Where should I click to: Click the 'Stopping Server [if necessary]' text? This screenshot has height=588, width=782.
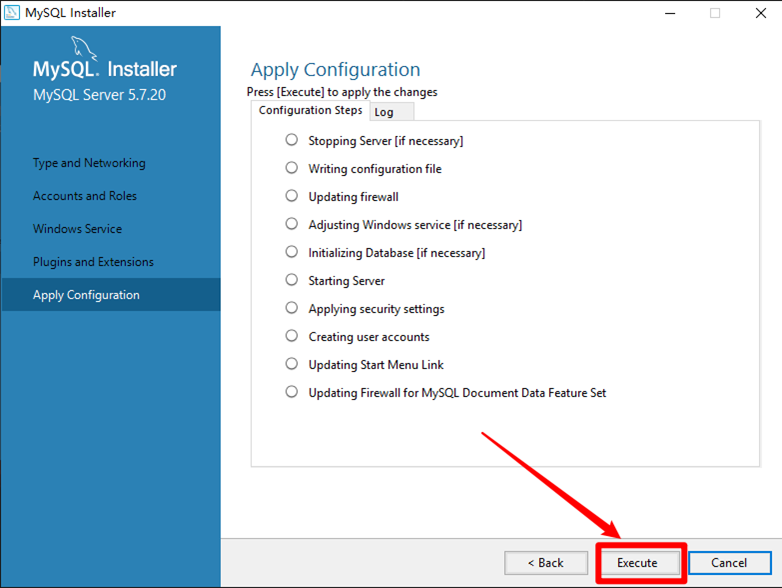(386, 141)
